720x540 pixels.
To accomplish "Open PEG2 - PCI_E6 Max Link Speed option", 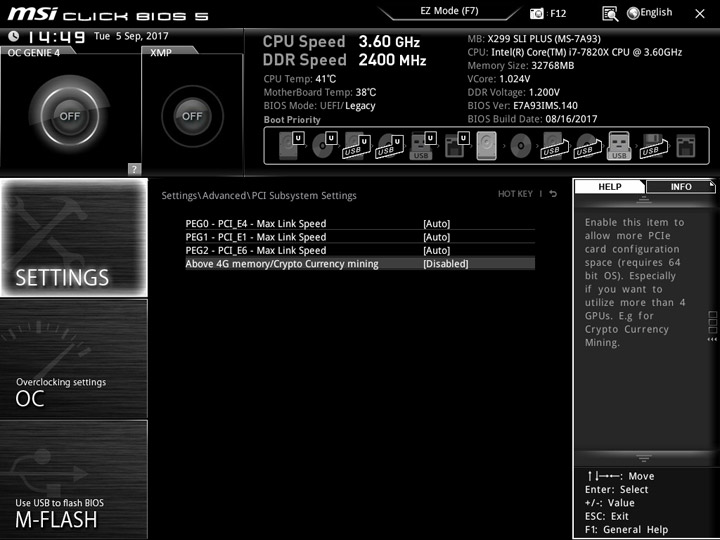I will coord(360,250).
